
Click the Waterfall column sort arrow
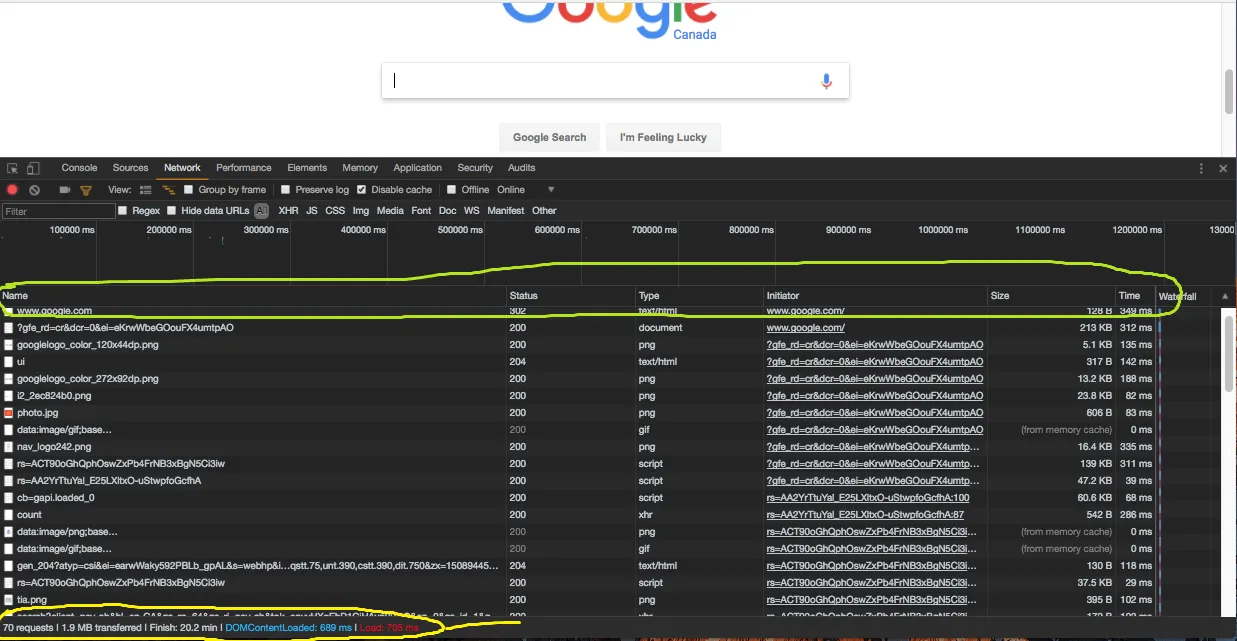[1225, 296]
